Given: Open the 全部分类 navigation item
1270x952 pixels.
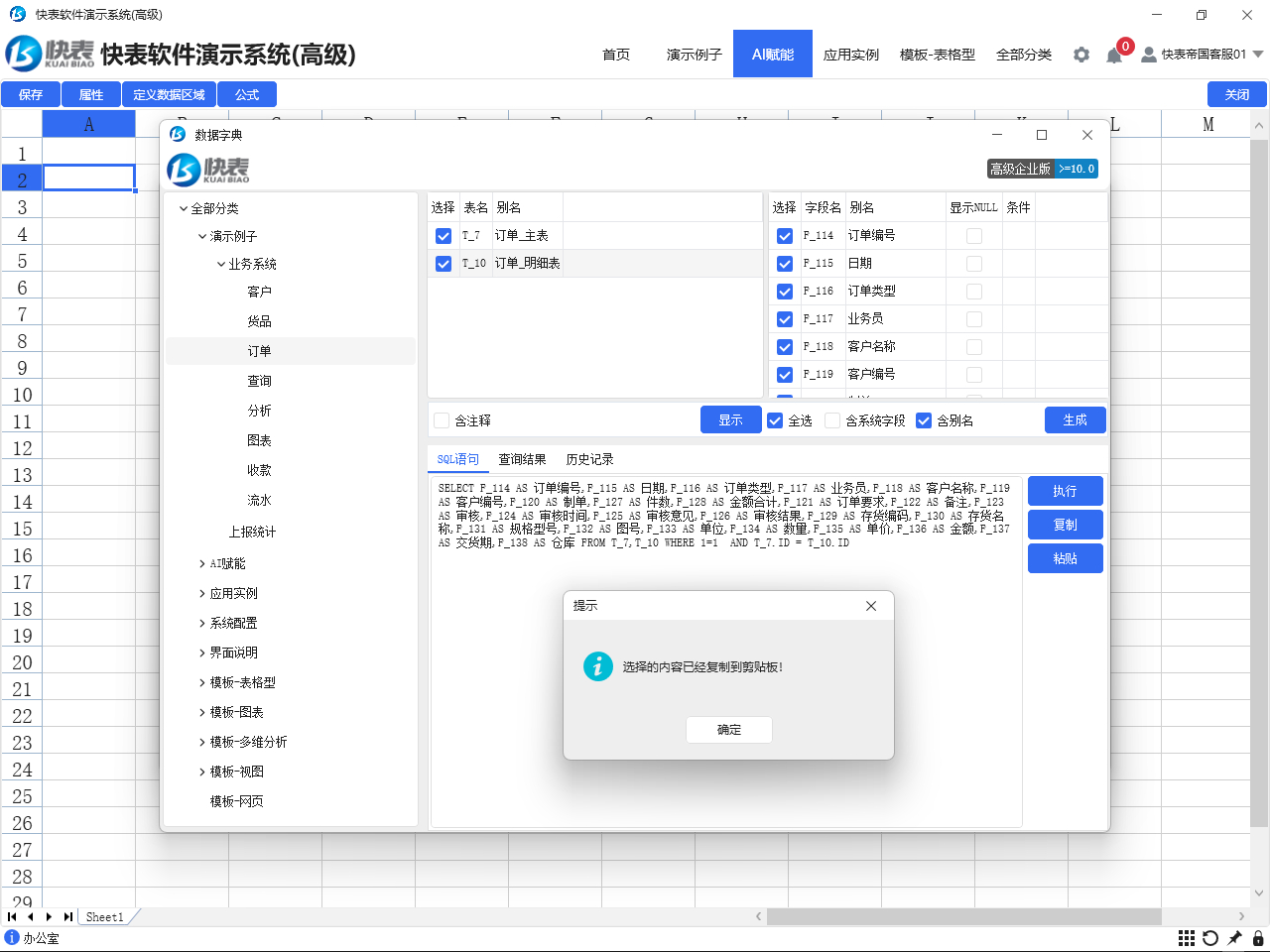Looking at the screenshot, I should (1024, 55).
